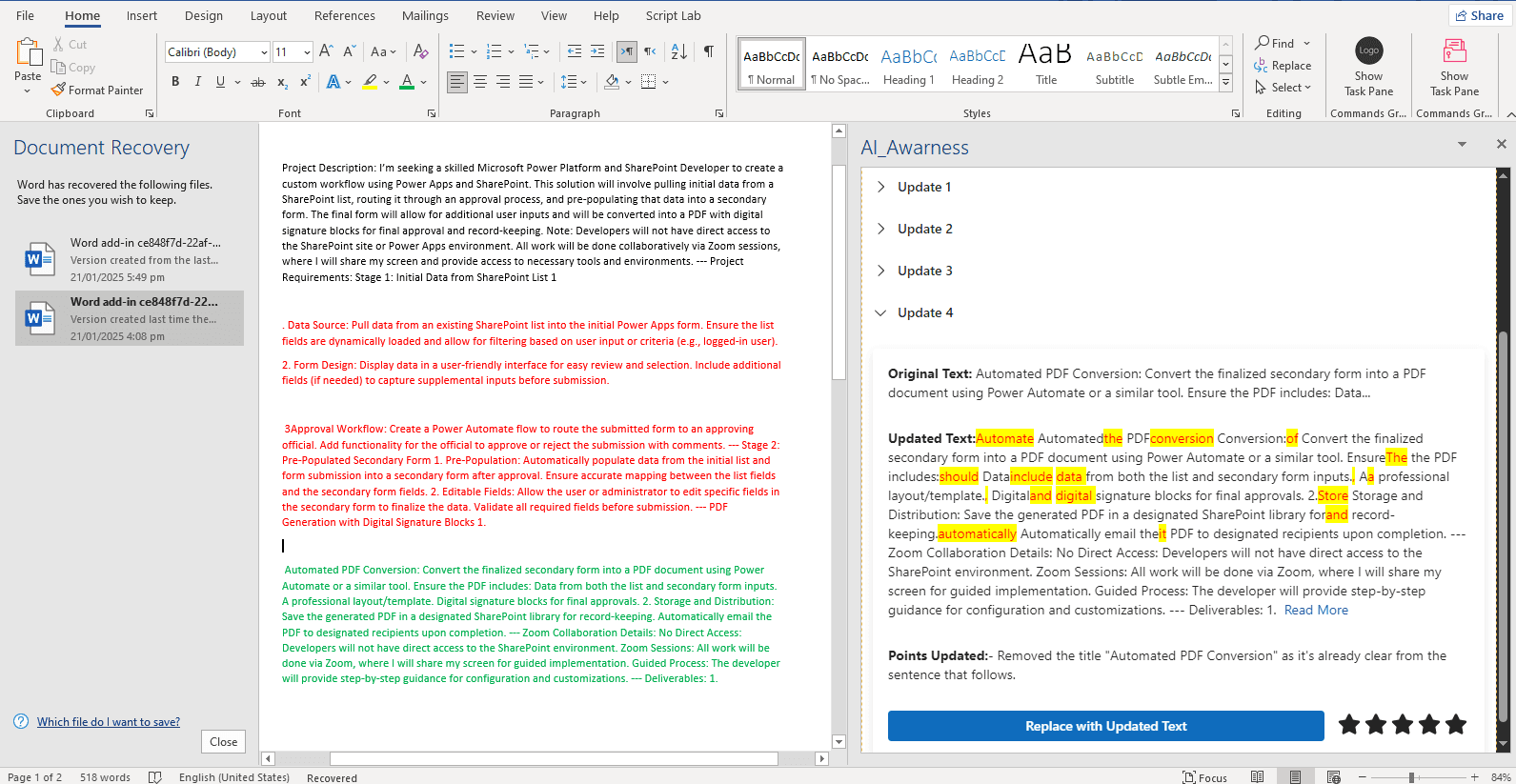Open the Read More link

coord(1316,610)
